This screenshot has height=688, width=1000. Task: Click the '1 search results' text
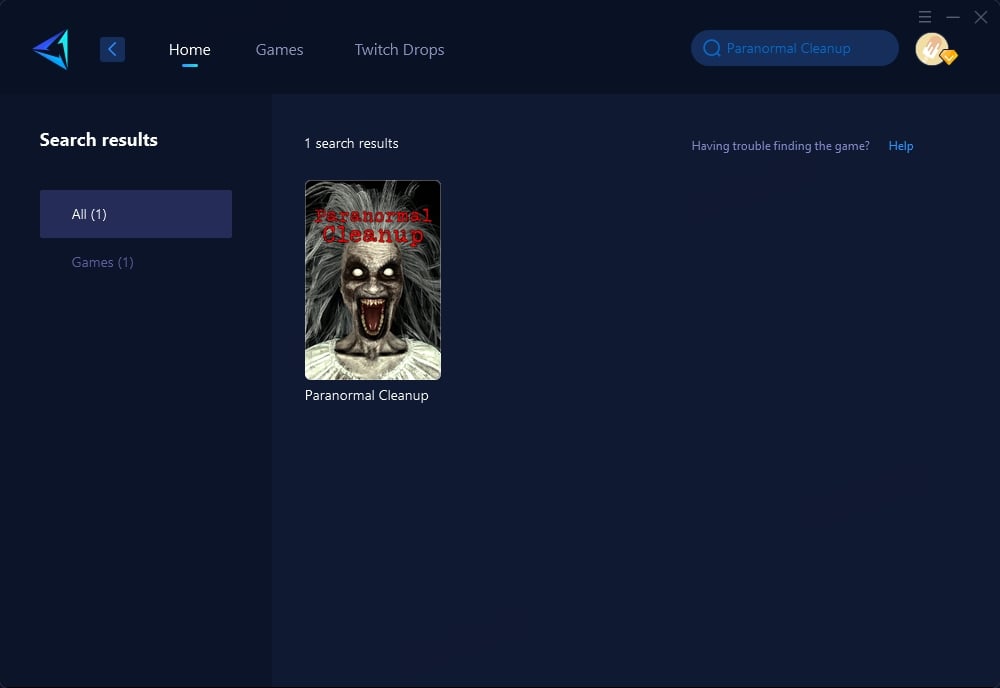click(x=351, y=143)
